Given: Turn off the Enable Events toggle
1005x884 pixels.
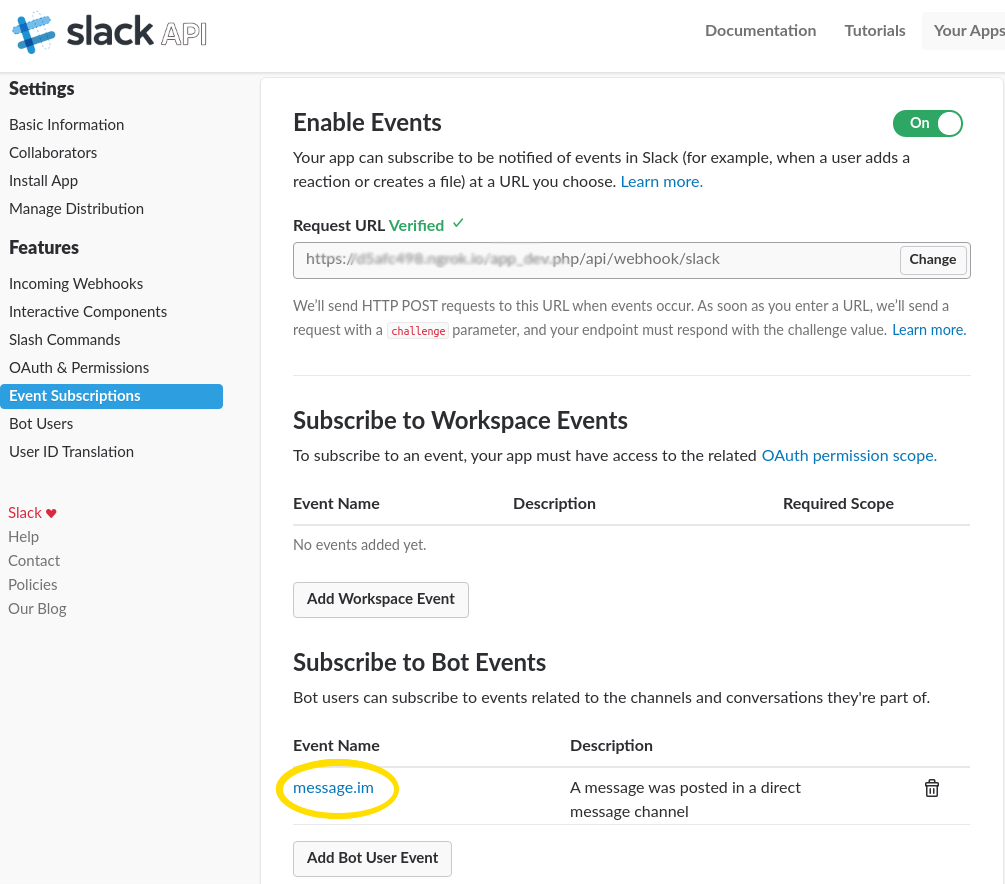Looking at the screenshot, I should 927,123.
